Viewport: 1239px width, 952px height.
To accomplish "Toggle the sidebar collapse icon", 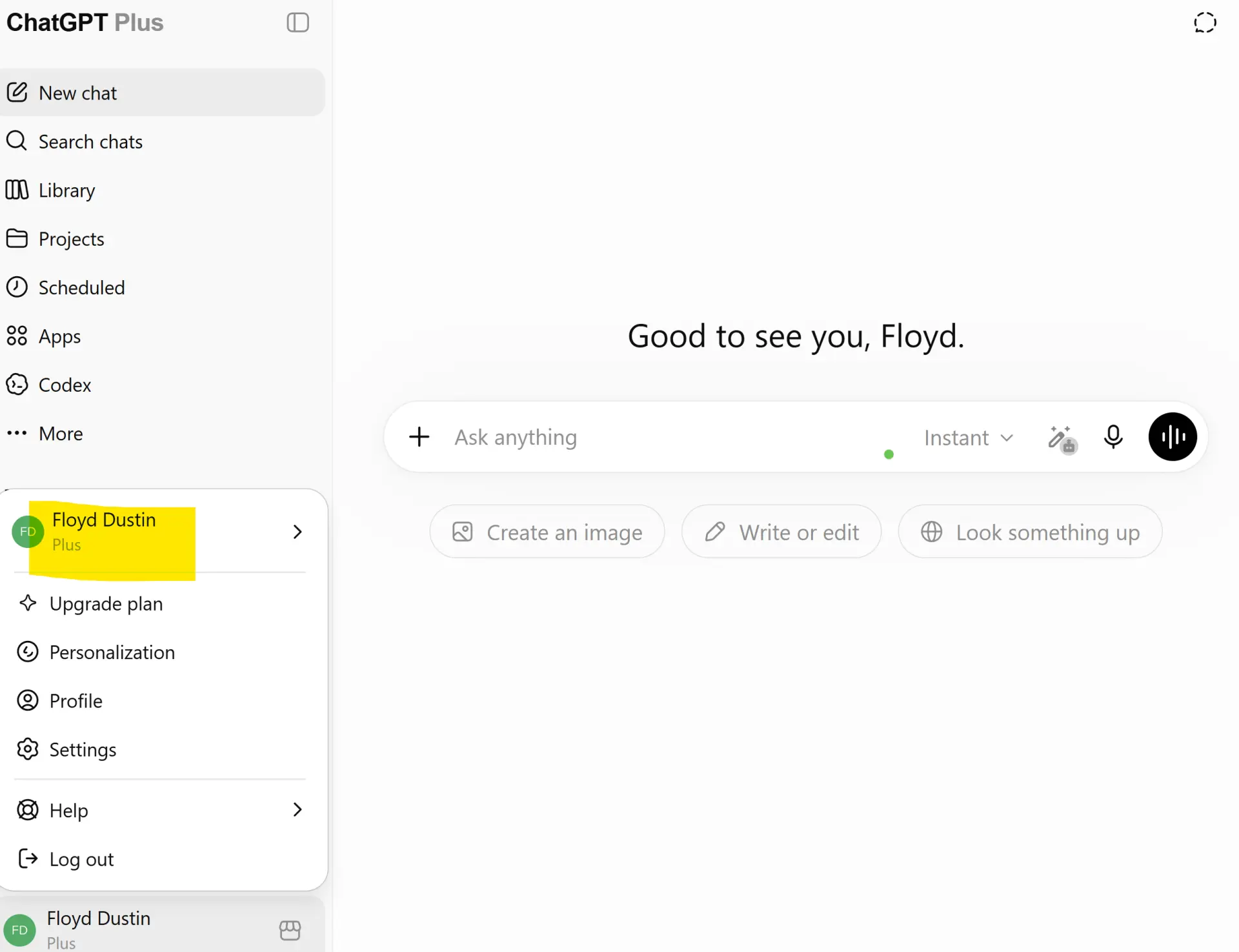I will 297,23.
